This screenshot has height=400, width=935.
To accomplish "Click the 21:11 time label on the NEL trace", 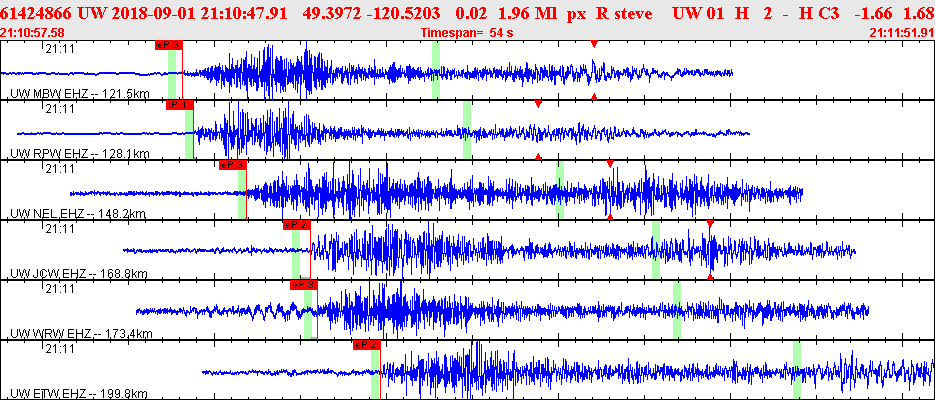I will click(60, 169).
